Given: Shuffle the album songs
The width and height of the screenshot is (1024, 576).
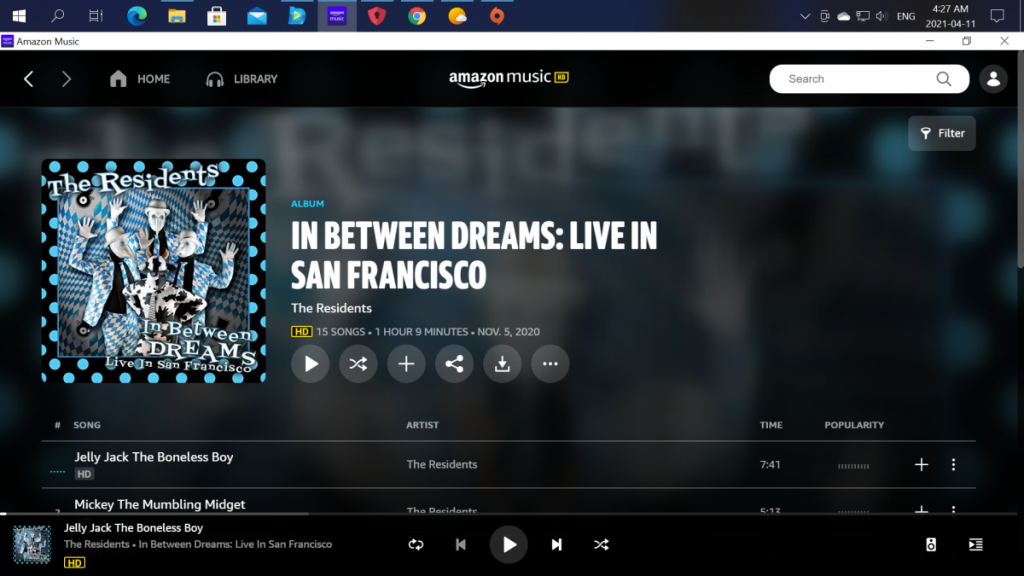Looking at the screenshot, I should click(358, 364).
